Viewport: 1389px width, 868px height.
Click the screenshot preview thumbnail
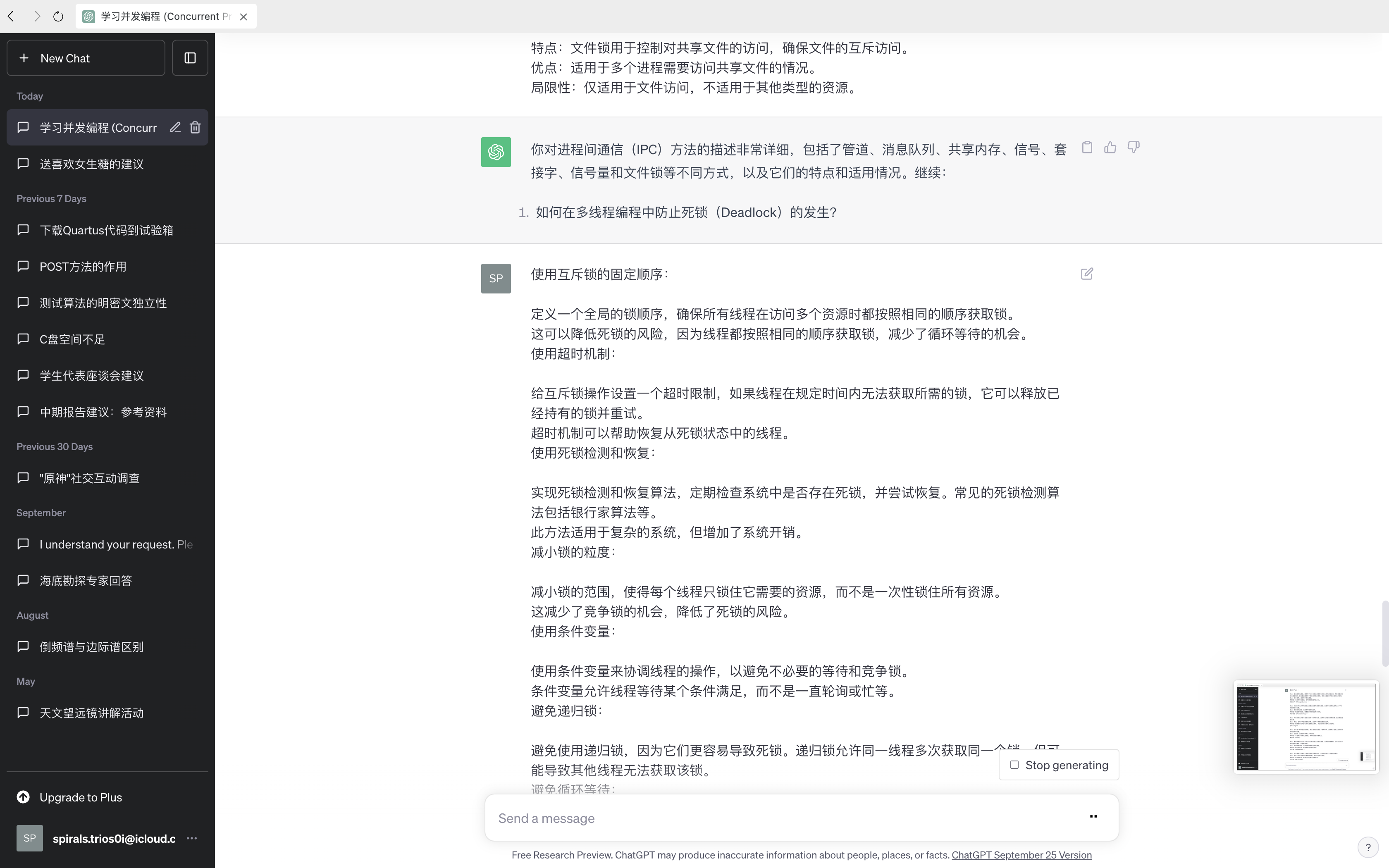(1306, 727)
